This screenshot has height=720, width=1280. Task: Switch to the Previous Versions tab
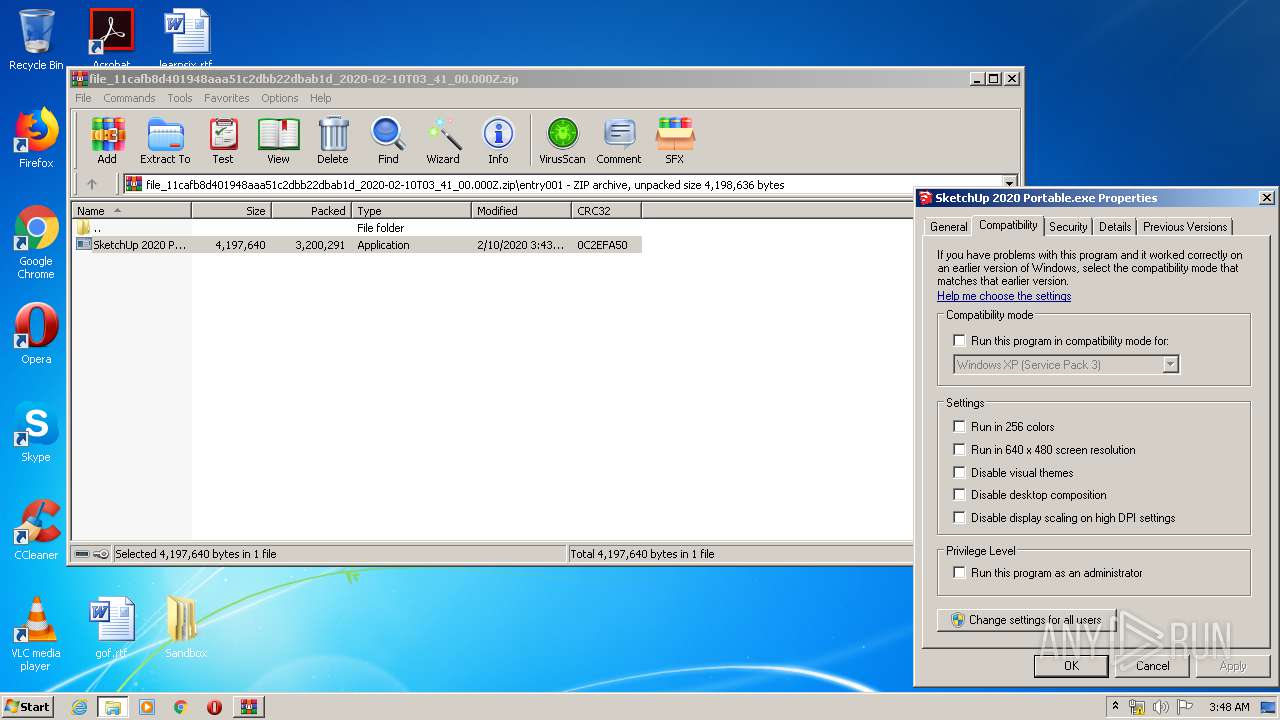[1185, 227]
